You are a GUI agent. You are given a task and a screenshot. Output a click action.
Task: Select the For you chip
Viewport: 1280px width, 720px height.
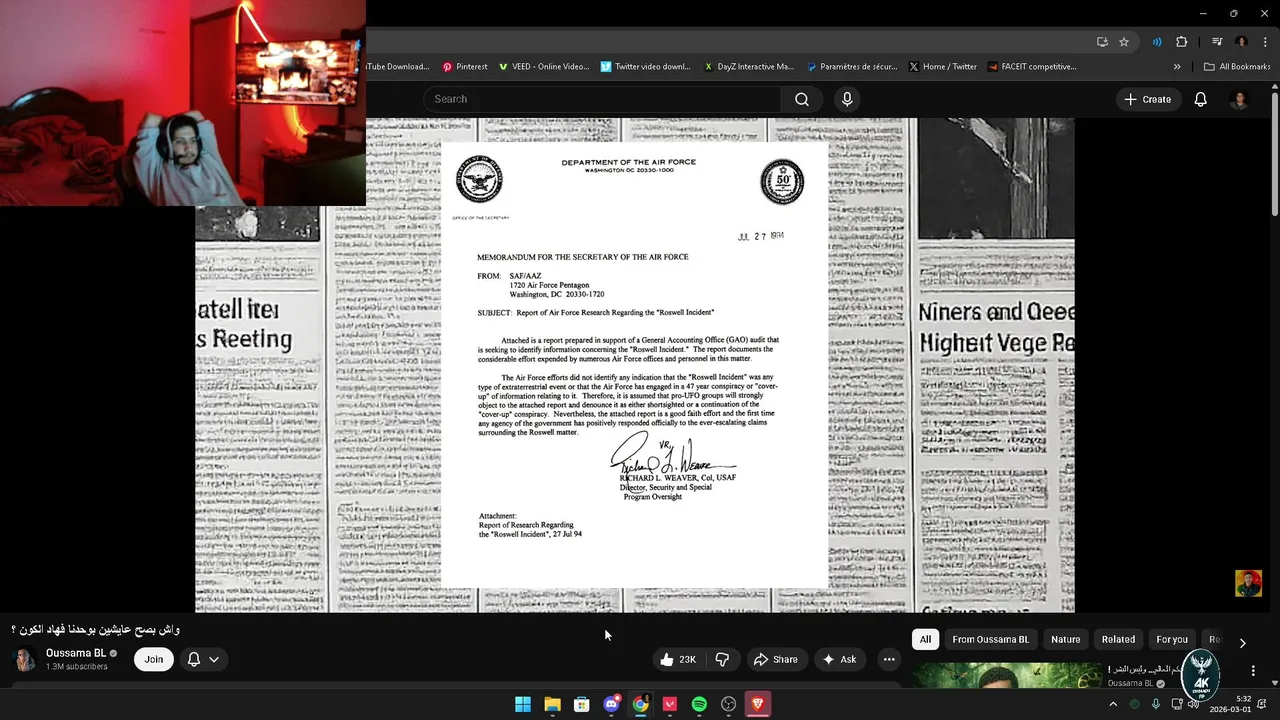[x=1172, y=639]
